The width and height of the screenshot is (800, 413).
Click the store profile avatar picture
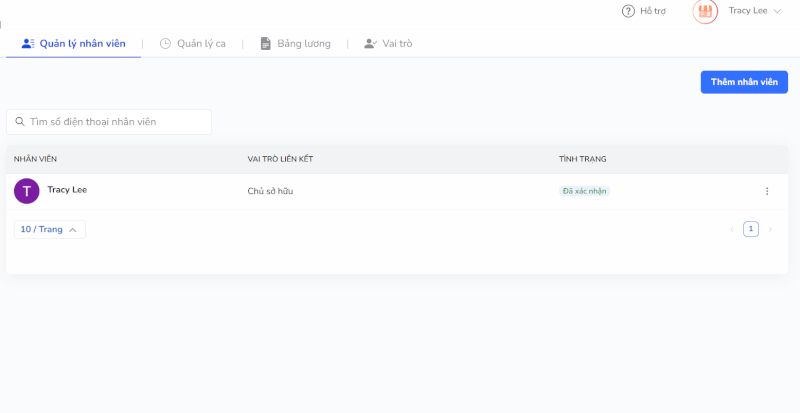[x=705, y=11]
